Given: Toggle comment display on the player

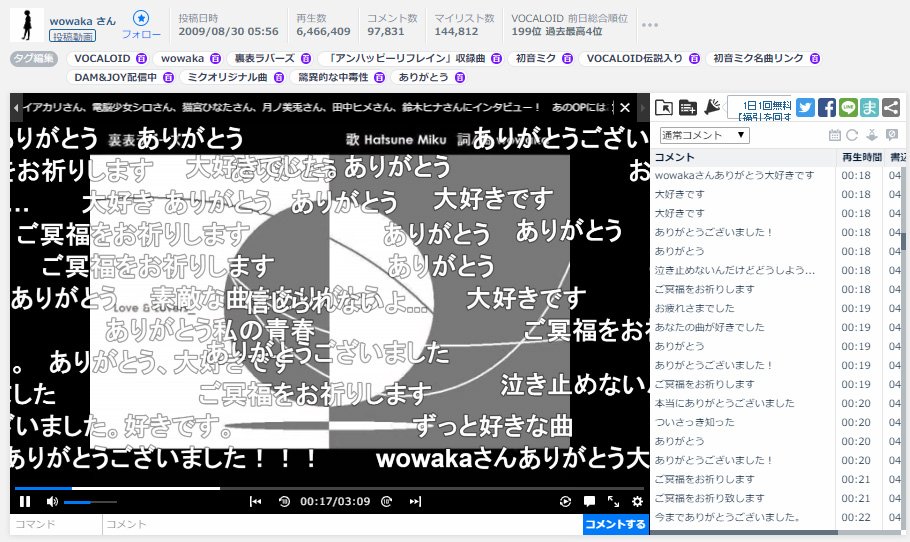Looking at the screenshot, I should tap(589, 501).
